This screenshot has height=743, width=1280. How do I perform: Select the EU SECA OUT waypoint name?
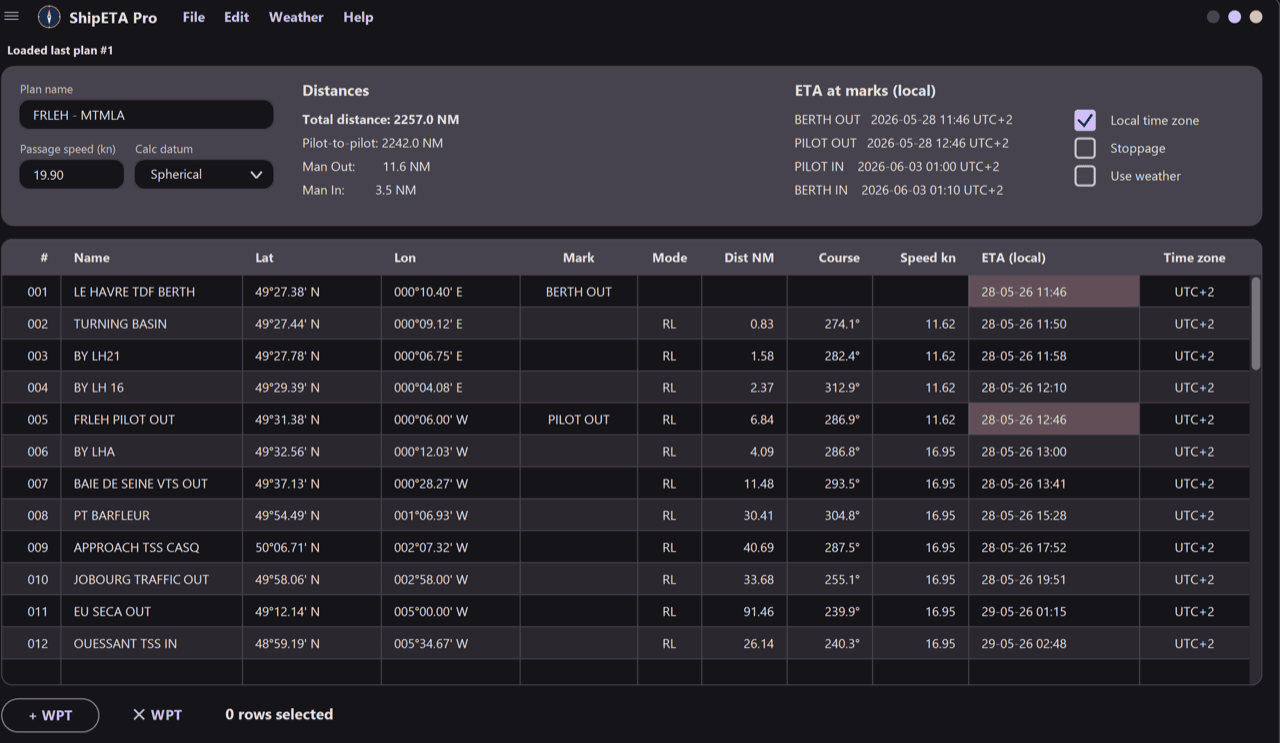[x=112, y=612]
